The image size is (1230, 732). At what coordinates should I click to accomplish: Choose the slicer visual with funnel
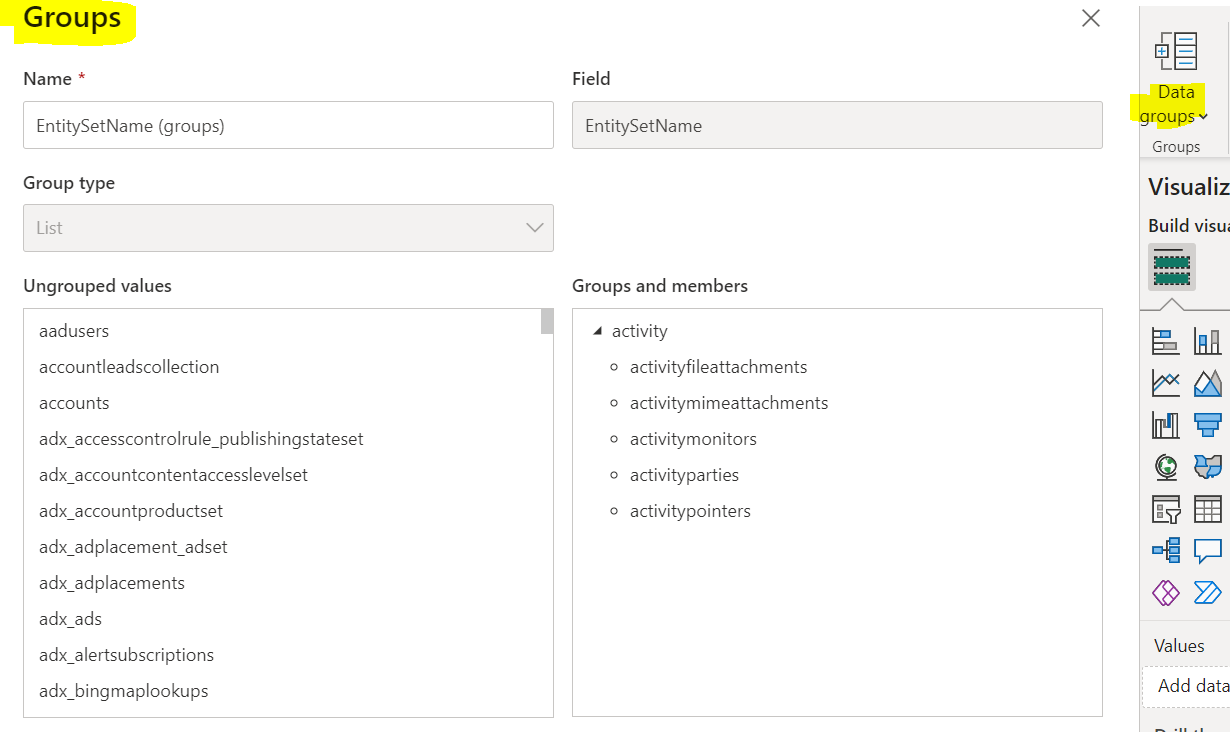click(1166, 509)
